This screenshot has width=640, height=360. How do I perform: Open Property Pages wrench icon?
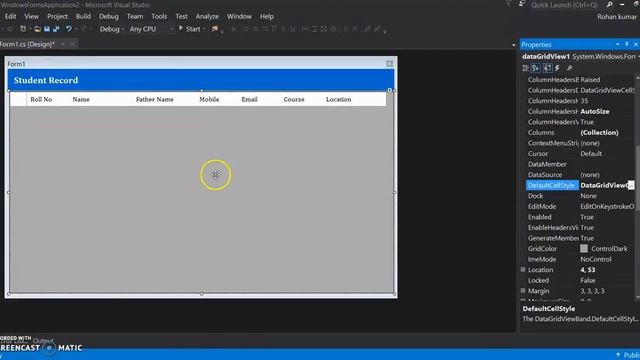569,68
